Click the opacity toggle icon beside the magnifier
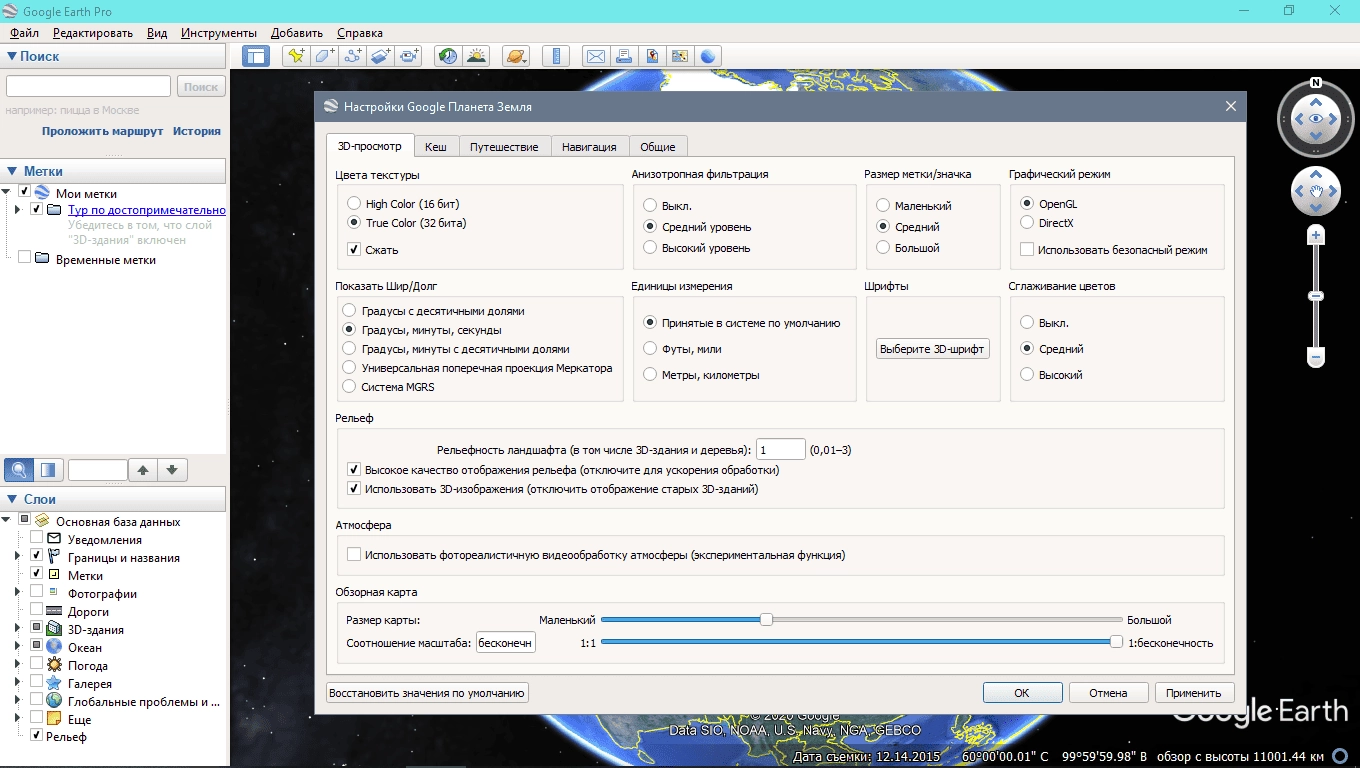1360x768 pixels. tap(49, 469)
